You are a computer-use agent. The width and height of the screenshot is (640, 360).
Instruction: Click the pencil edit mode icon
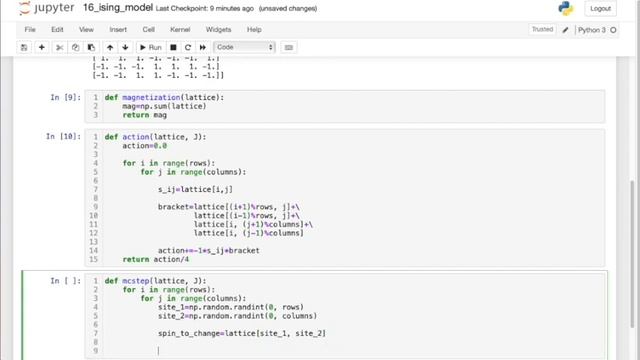tap(565, 30)
